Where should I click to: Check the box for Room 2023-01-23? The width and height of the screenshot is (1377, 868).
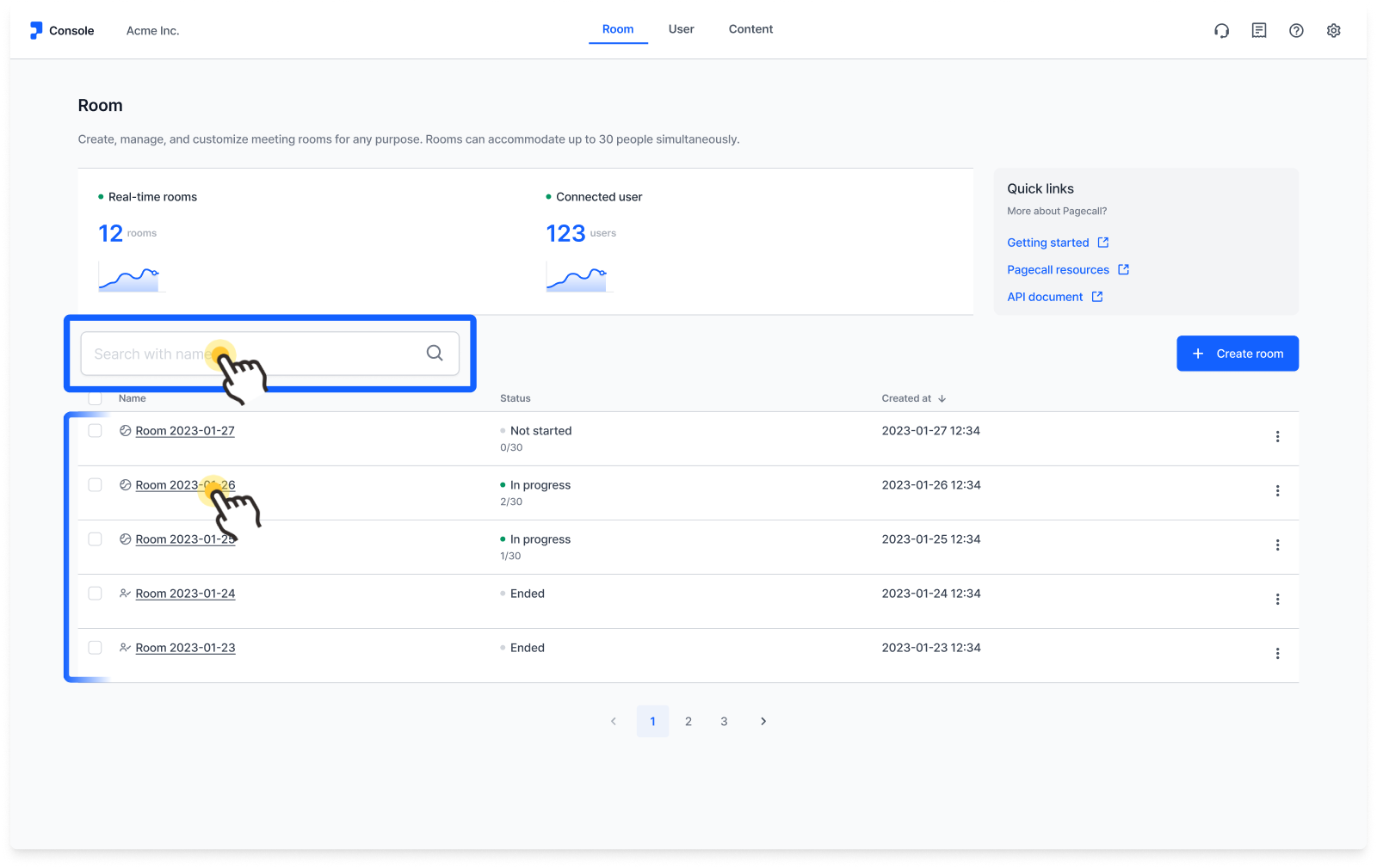(95, 648)
